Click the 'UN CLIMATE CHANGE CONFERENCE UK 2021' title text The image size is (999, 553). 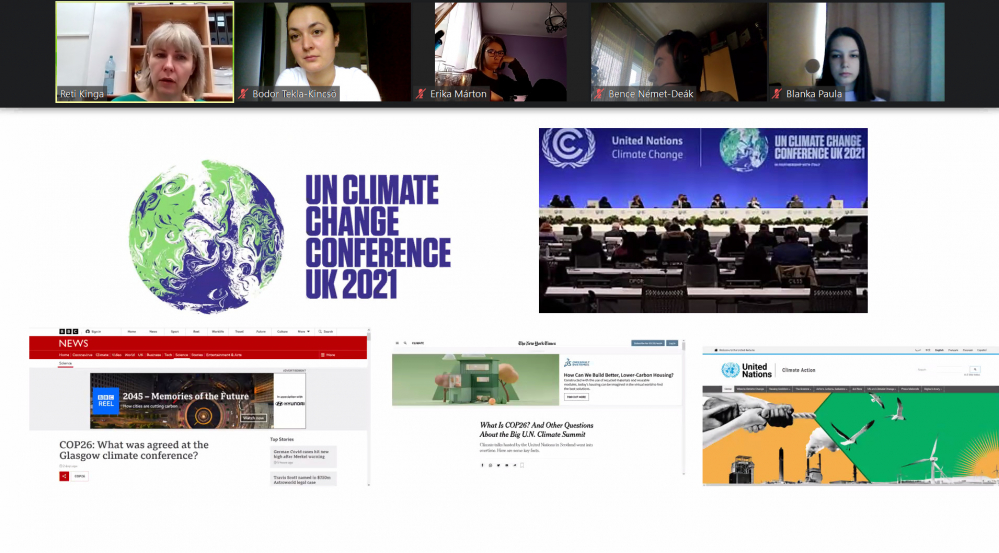pos(378,237)
